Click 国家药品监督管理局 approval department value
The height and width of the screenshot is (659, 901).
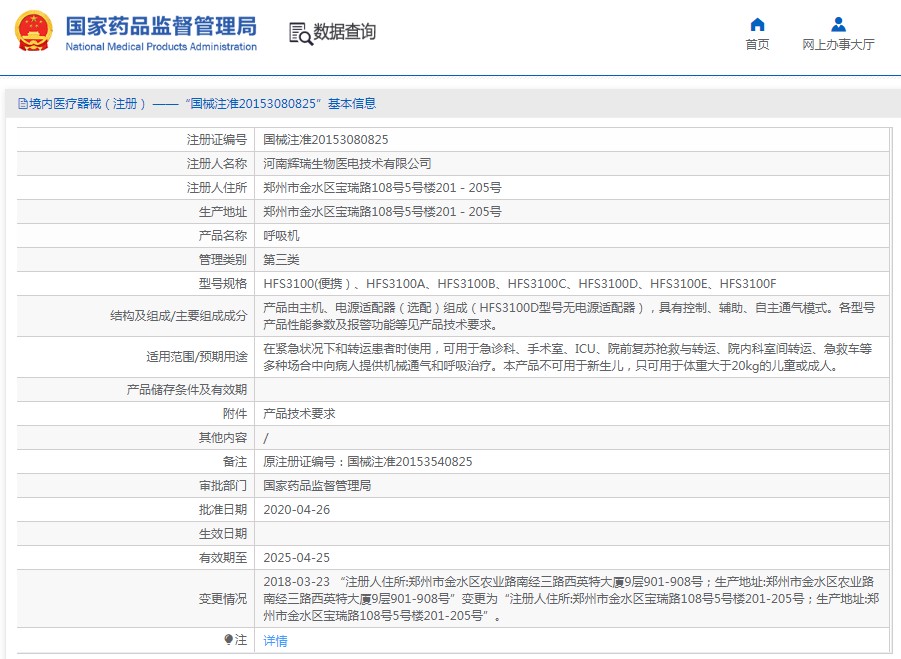317,486
